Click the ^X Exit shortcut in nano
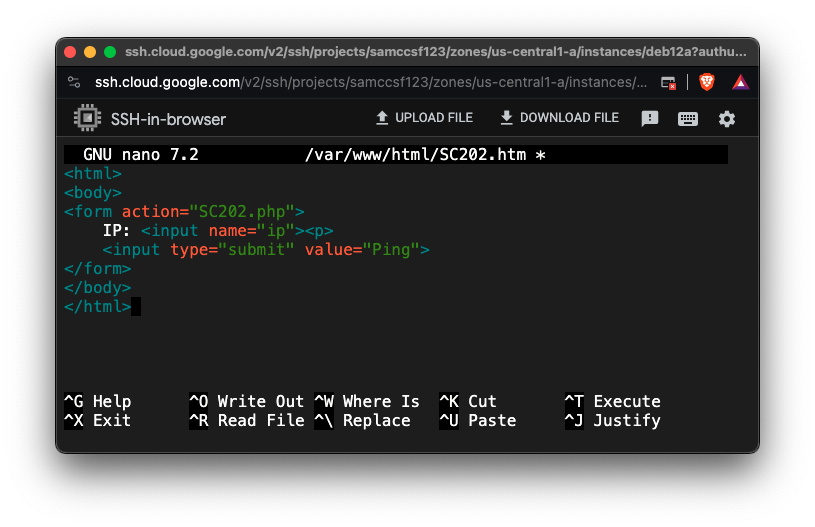 coord(98,420)
